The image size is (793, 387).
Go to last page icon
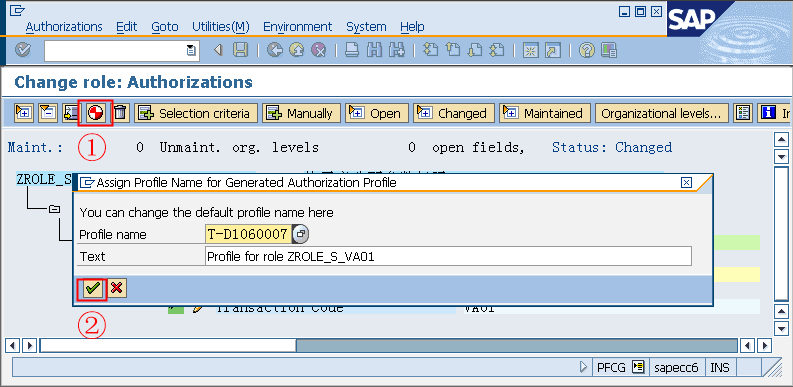[x=498, y=50]
